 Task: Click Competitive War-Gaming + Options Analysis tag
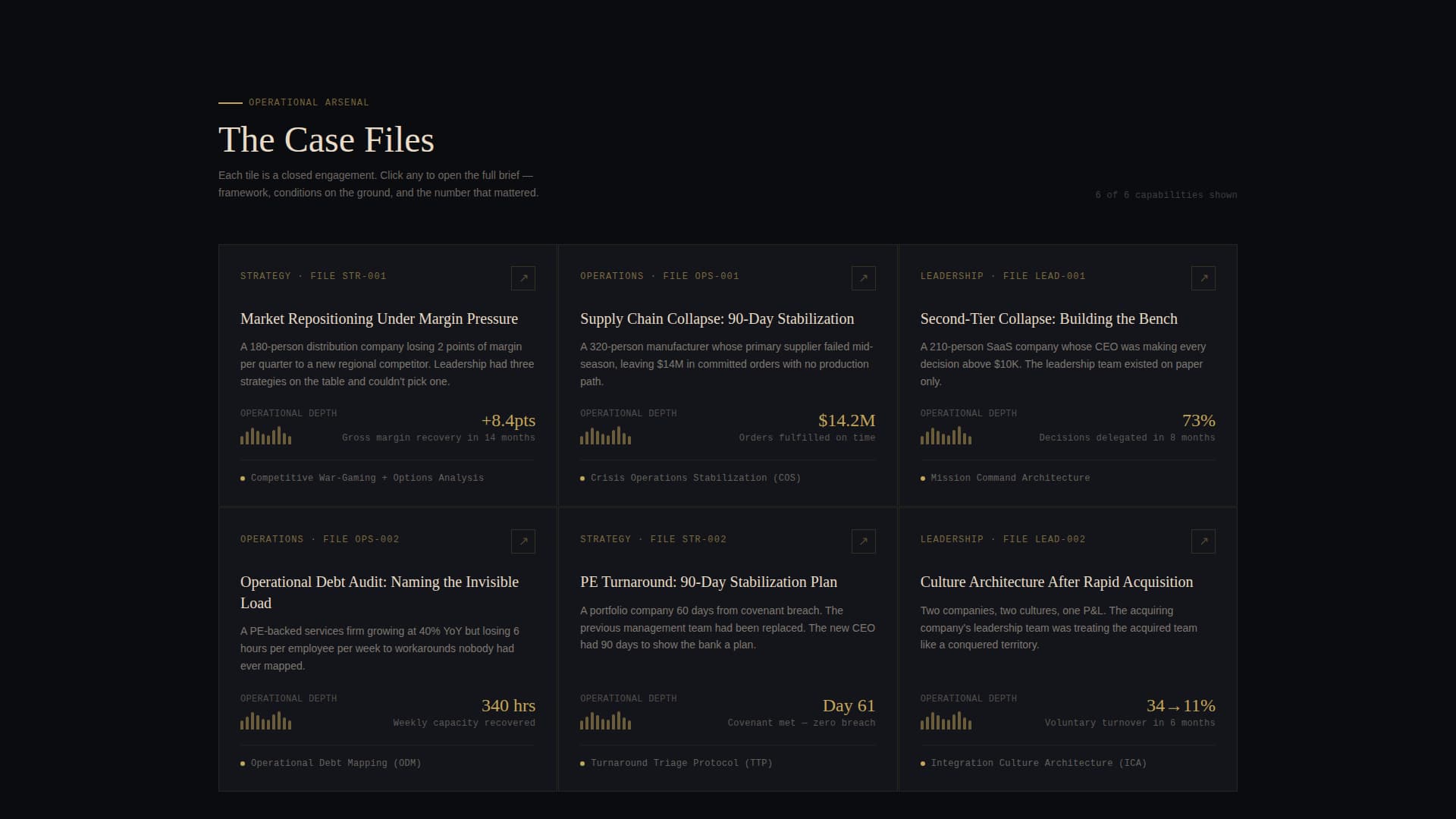click(367, 479)
